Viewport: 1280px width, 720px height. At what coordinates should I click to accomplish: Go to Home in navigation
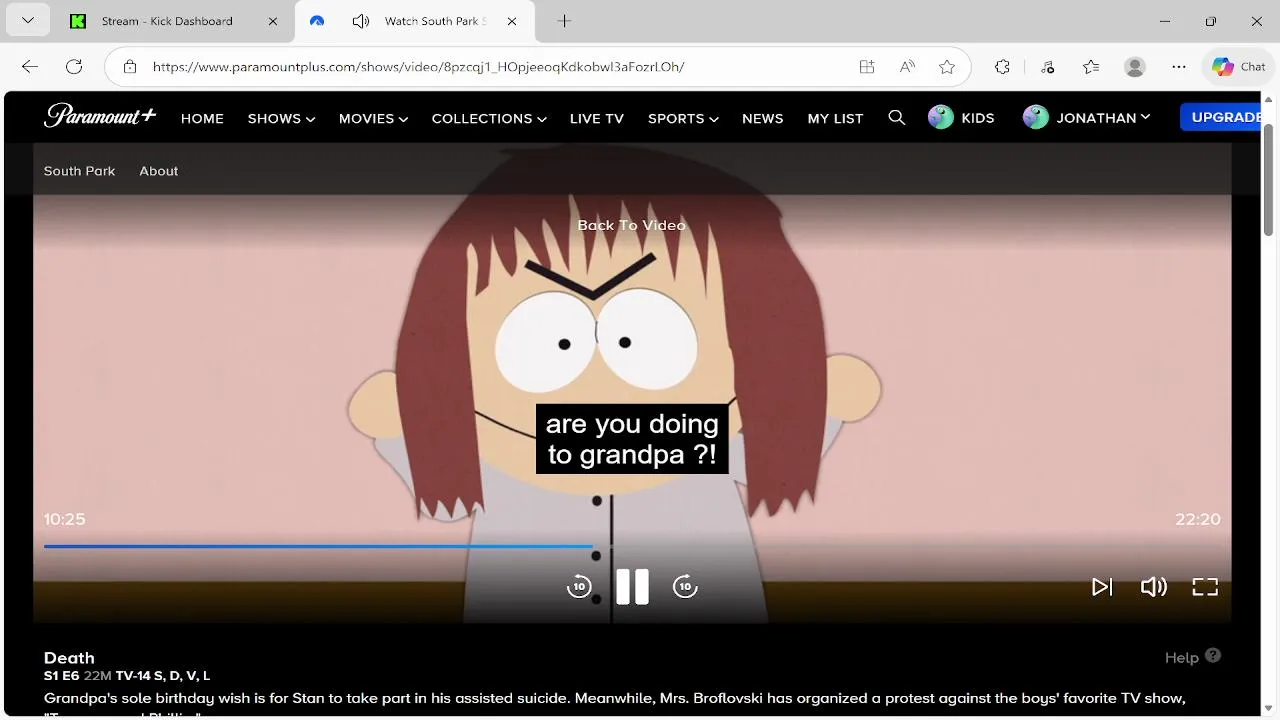pos(202,118)
